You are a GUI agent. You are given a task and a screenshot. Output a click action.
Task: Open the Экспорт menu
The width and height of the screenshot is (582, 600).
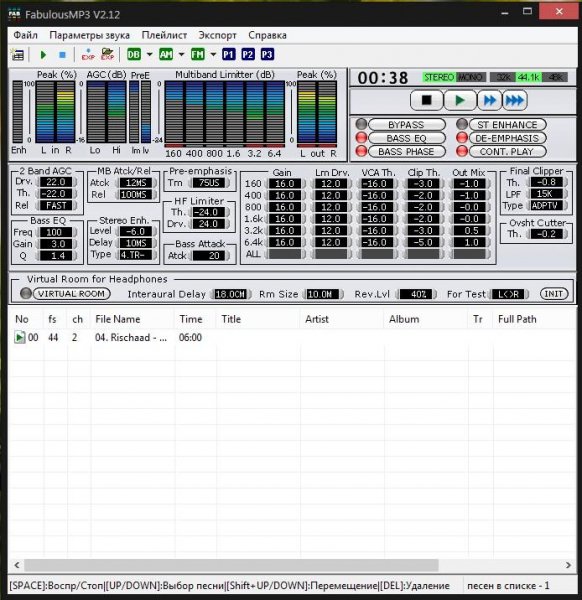pyautogui.click(x=217, y=35)
